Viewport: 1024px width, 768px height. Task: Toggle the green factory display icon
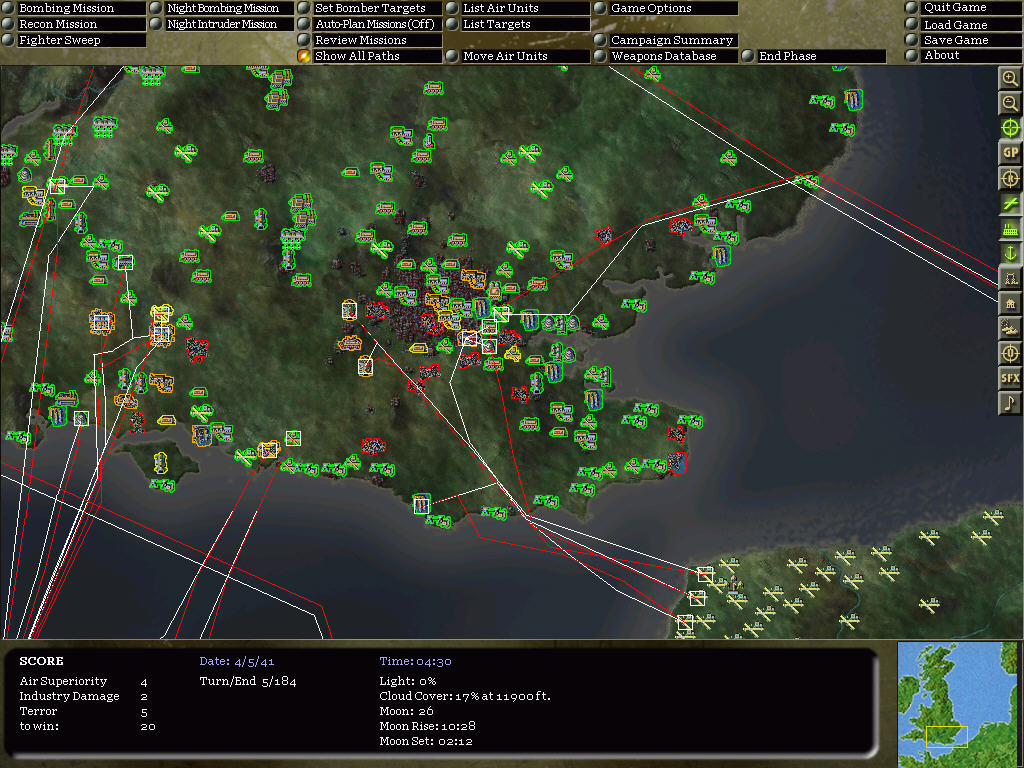pyautogui.click(x=1010, y=229)
